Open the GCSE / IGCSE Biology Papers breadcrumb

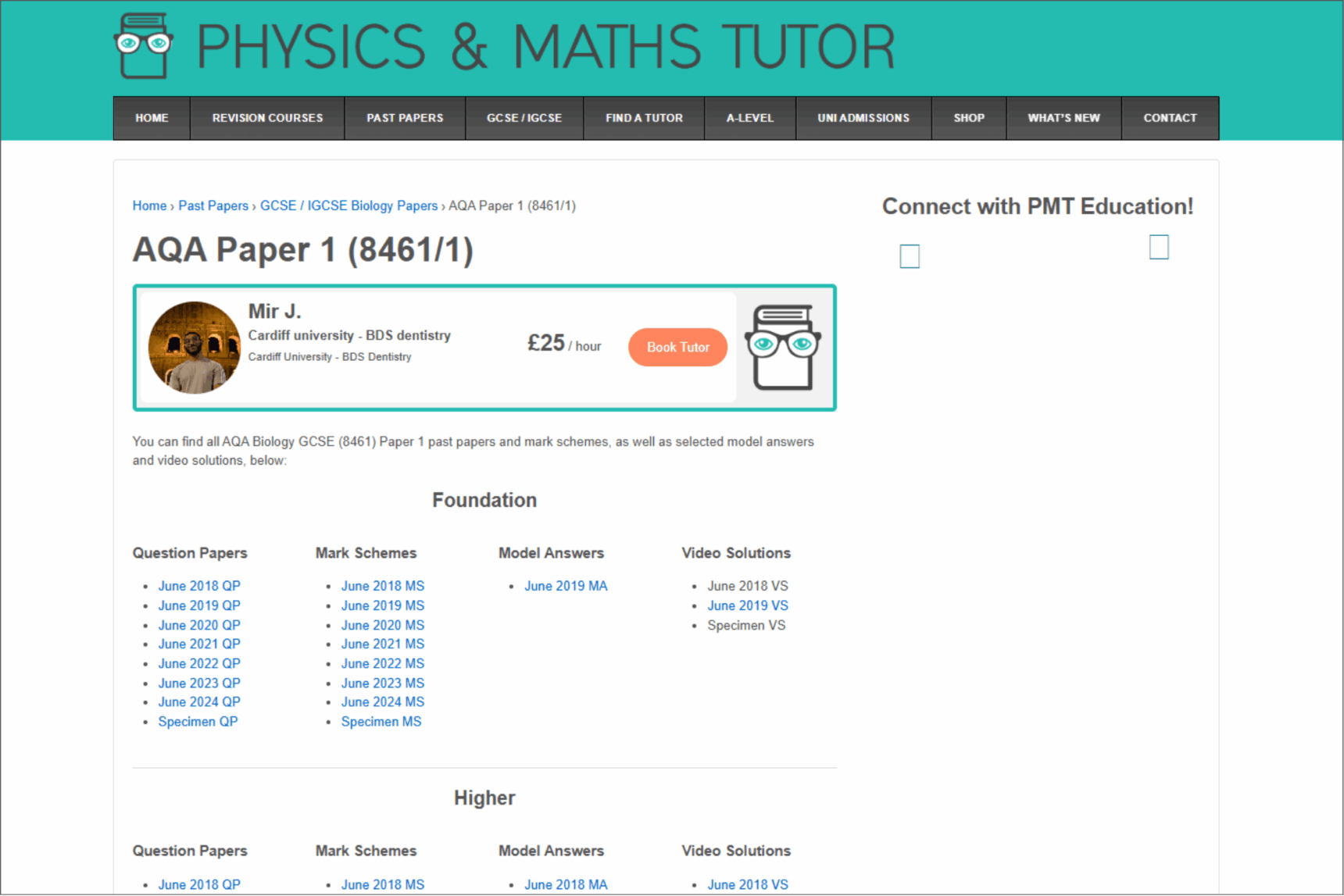(349, 205)
